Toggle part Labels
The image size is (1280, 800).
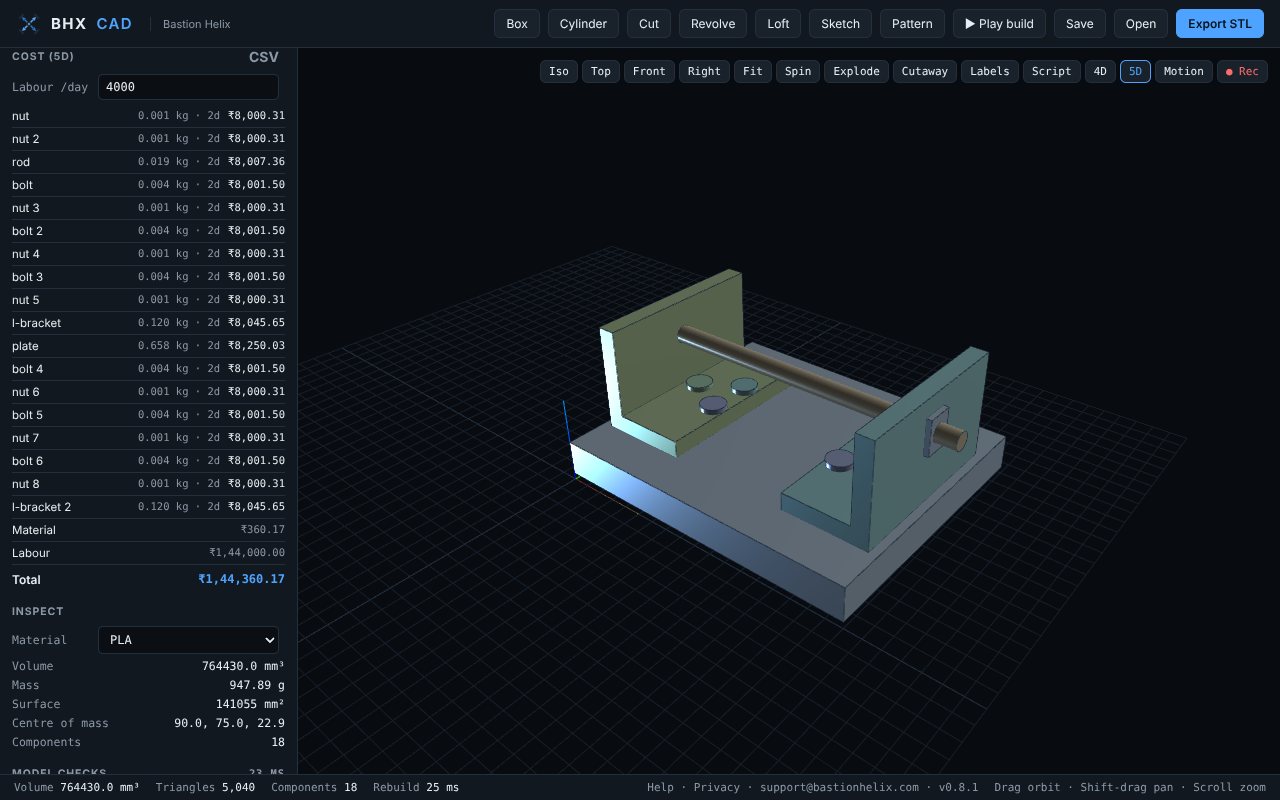point(990,71)
